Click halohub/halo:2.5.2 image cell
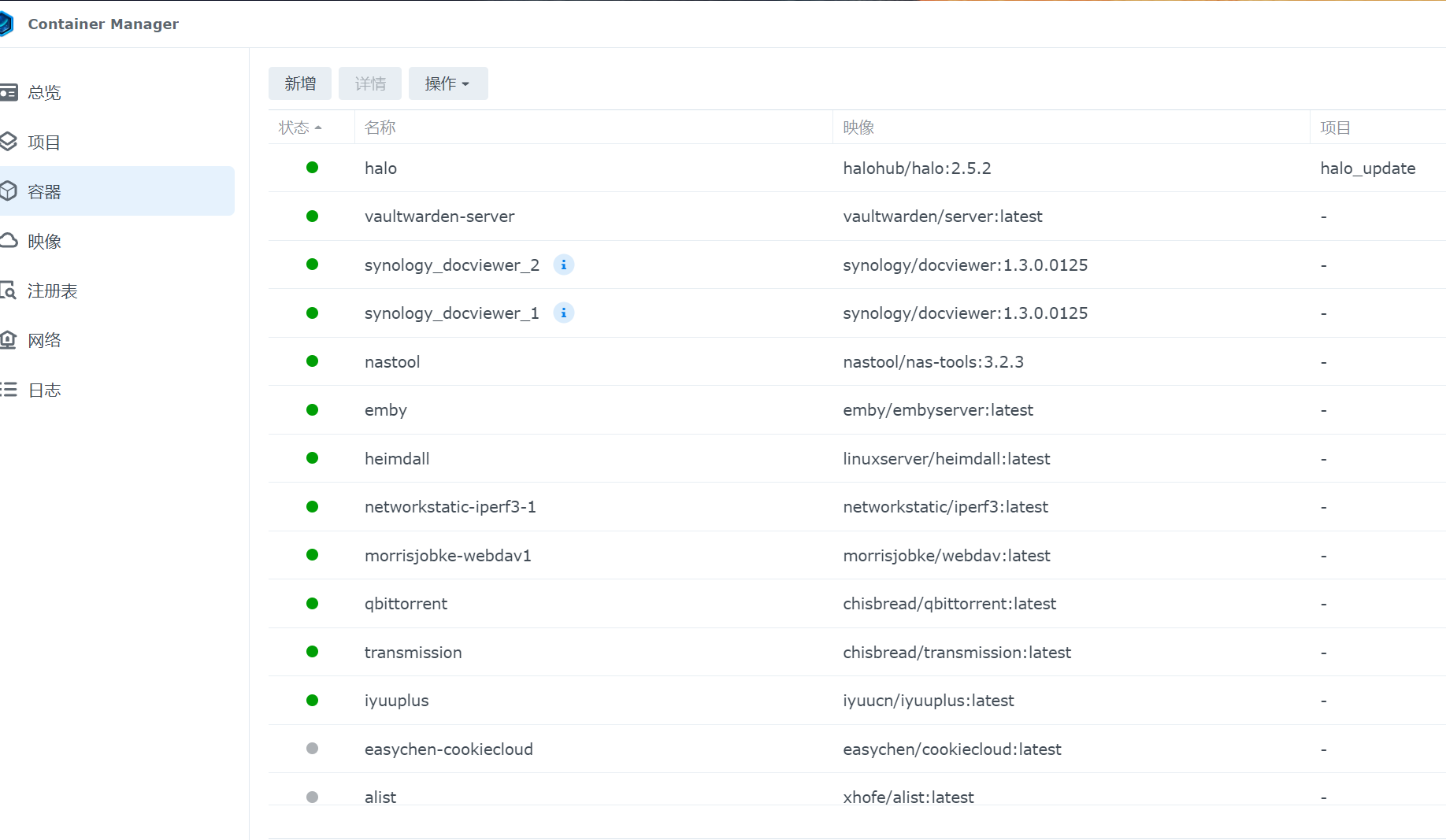1446x840 pixels. 917,168
